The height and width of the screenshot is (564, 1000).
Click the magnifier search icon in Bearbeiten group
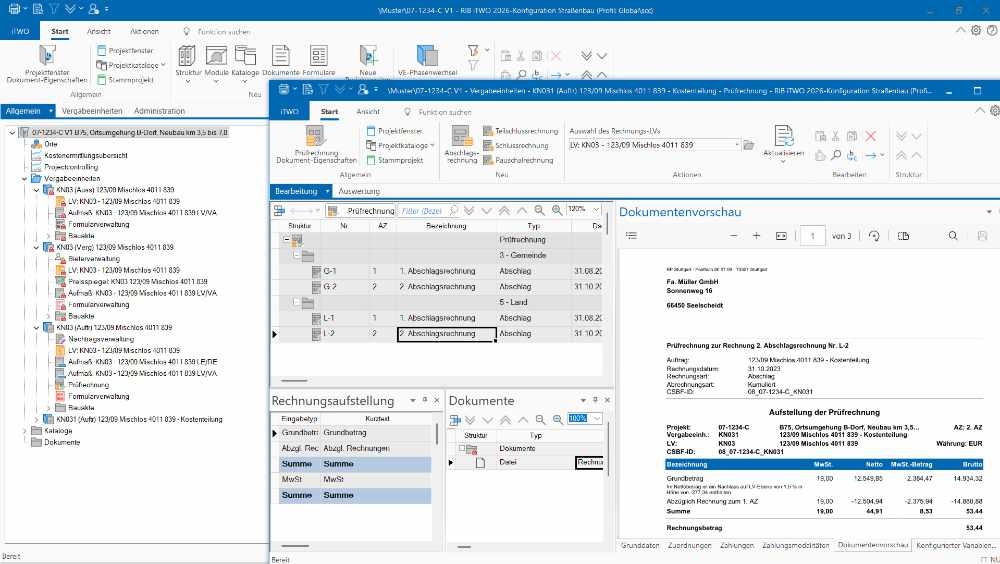coord(835,155)
